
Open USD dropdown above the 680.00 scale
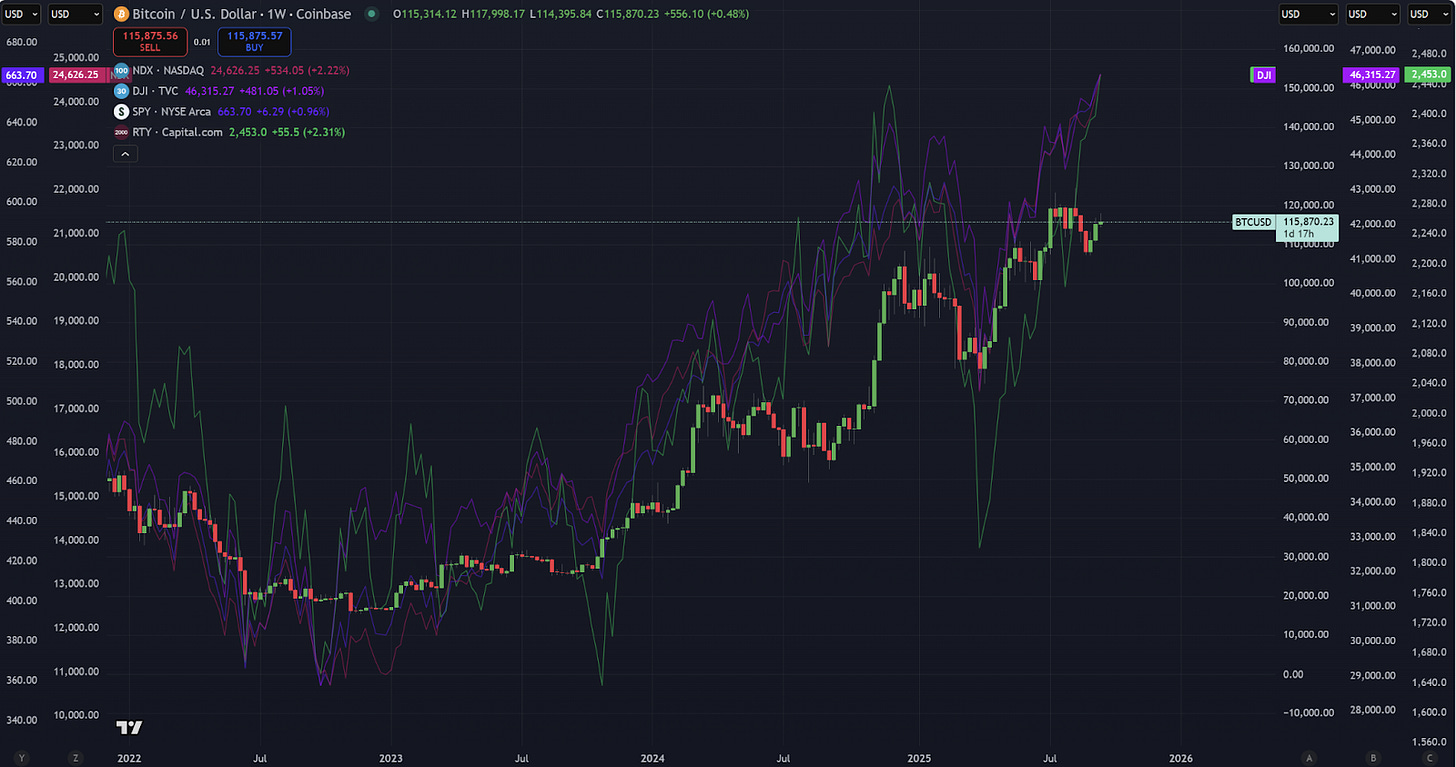[x=22, y=14]
